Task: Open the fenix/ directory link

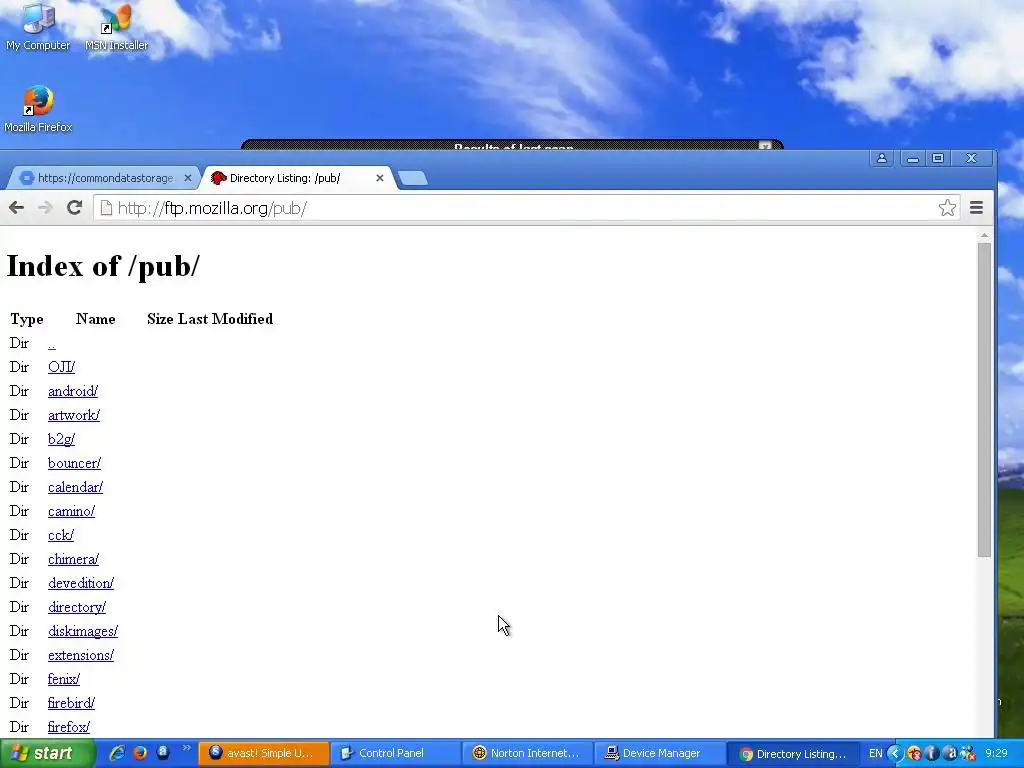Action: pos(64,679)
